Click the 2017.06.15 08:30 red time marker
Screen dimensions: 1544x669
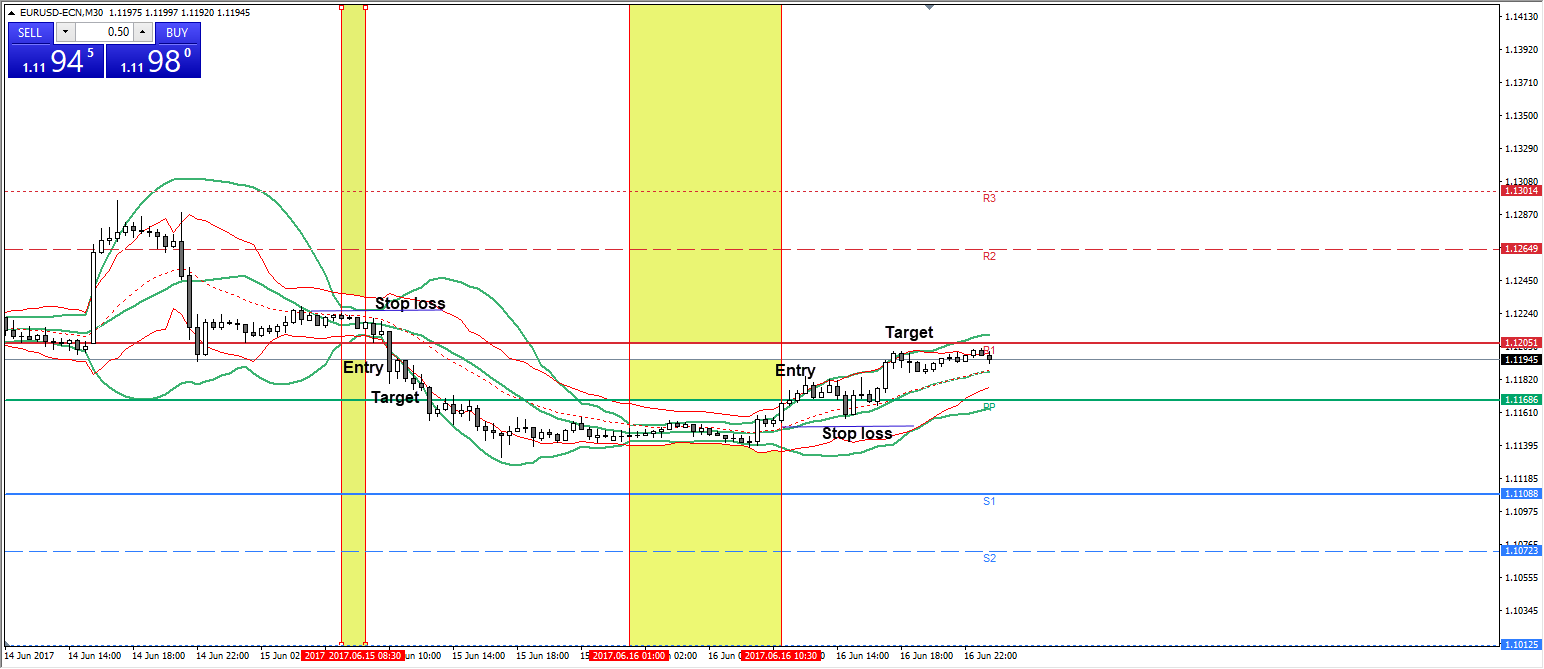(353, 656)
